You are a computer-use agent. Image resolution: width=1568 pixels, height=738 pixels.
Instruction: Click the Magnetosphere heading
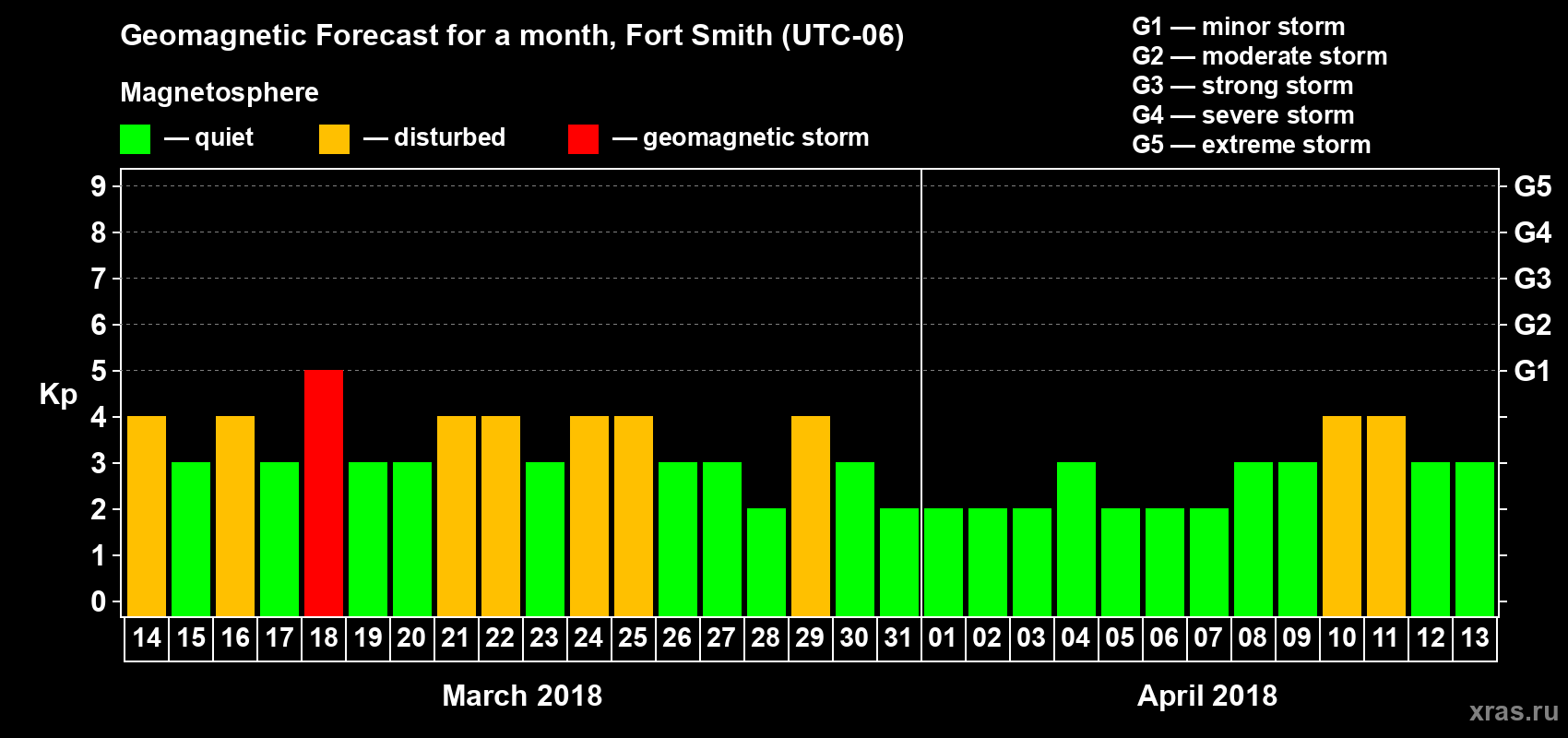220,93
